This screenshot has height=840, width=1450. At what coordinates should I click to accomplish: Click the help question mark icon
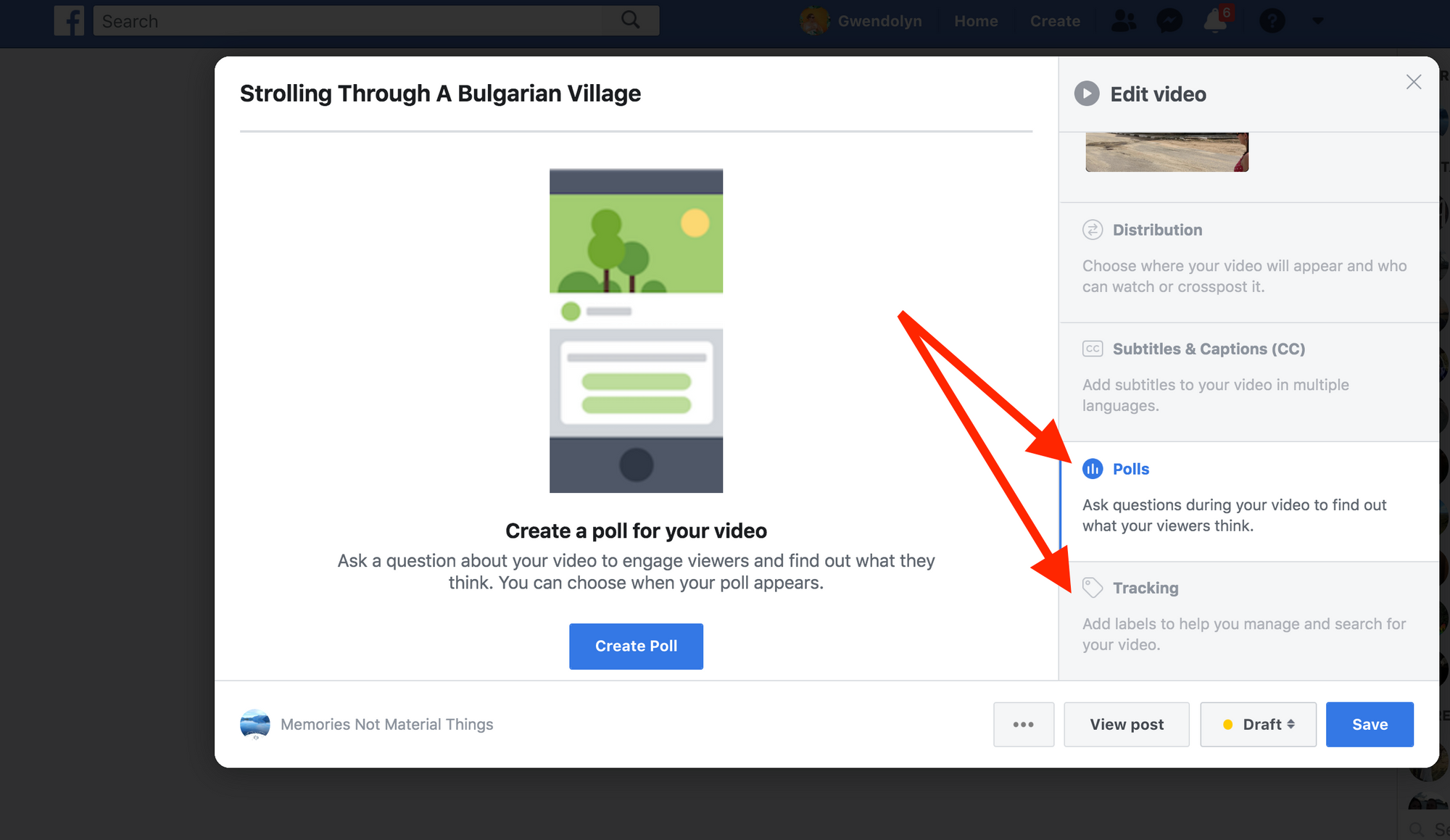tap(1272, 21)
